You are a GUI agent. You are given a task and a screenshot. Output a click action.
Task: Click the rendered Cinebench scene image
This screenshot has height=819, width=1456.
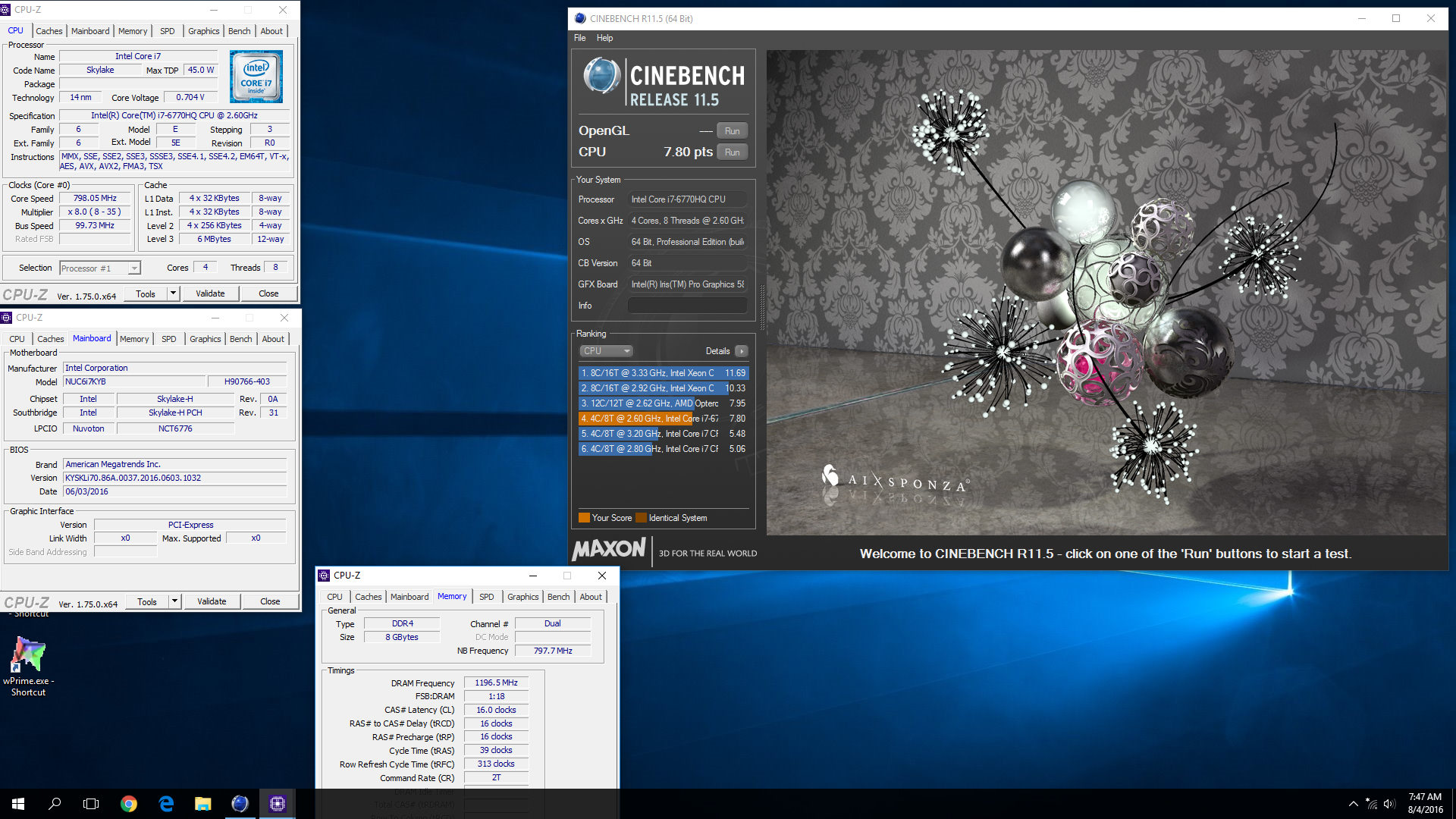tap(1106, 293)
